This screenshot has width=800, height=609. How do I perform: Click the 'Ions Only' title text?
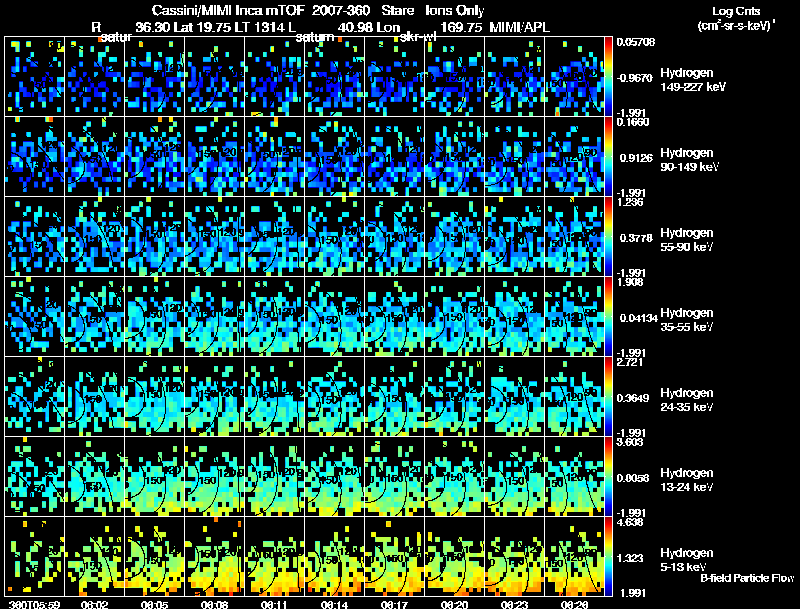(x=455, y=10)
